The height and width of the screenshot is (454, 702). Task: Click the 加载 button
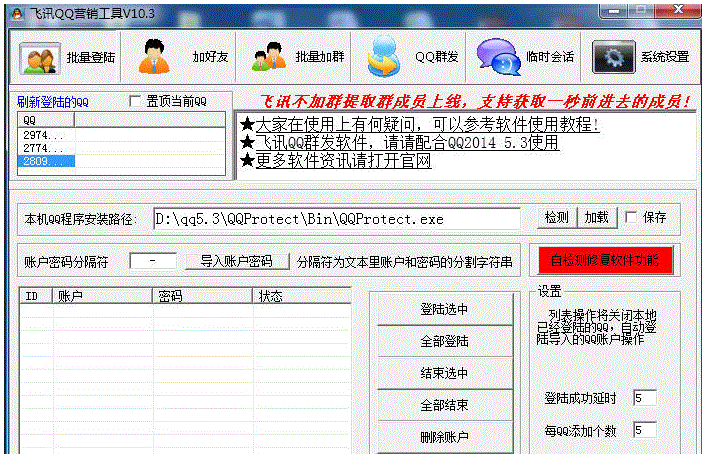597,218
